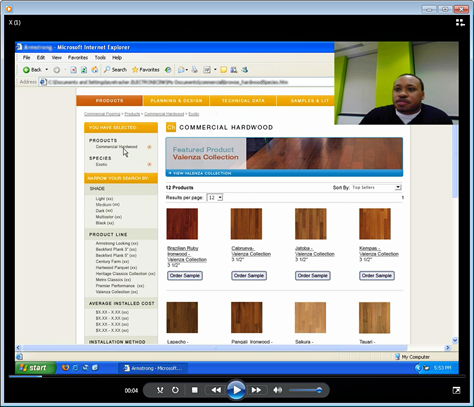
Task: Open the Results per page dropdown
Action: tap(215, 198)
